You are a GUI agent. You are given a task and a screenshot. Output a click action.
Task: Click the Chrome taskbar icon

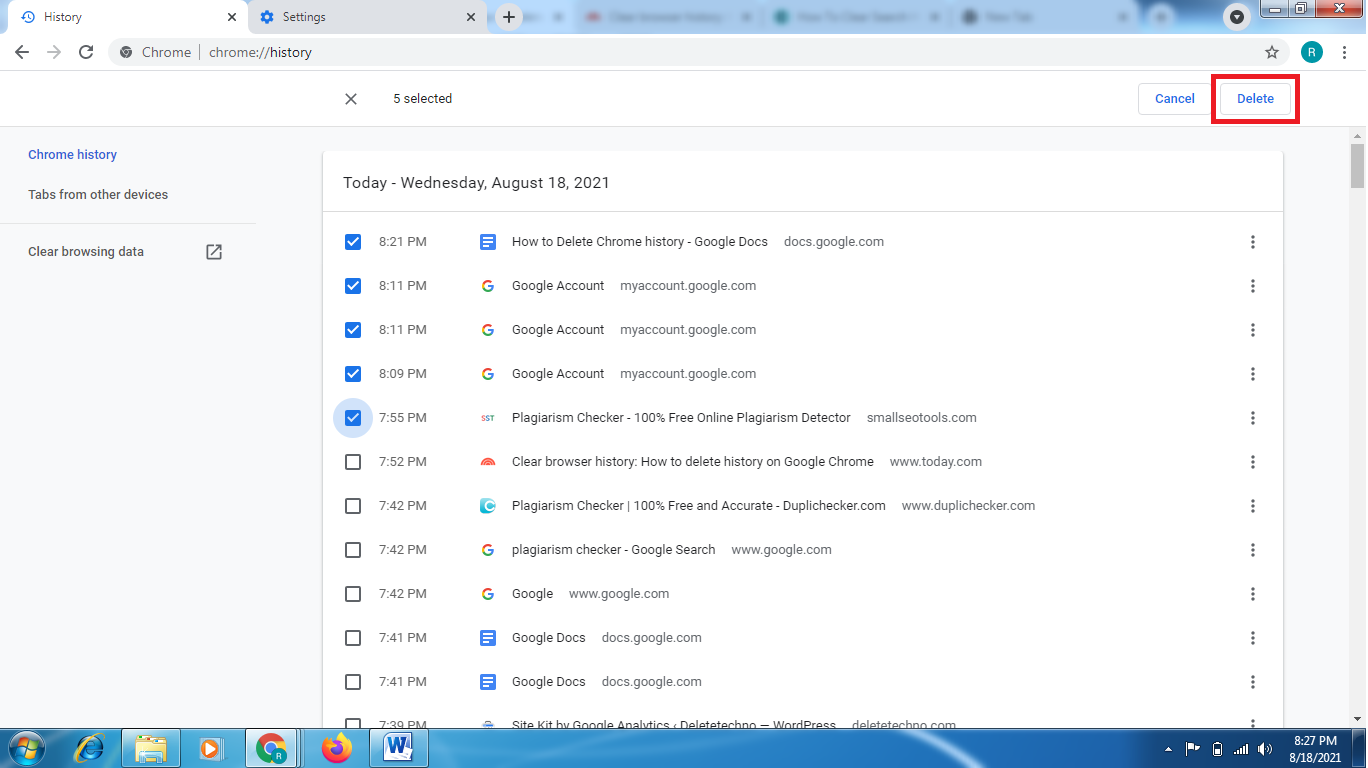tap(273, 748)
